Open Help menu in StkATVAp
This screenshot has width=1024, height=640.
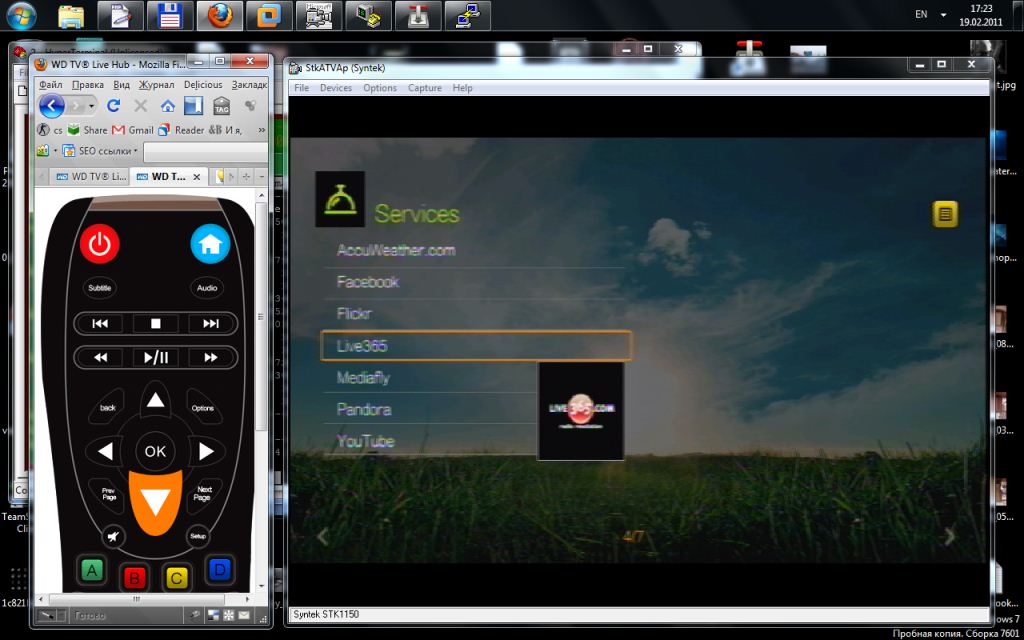coord(462,88)
